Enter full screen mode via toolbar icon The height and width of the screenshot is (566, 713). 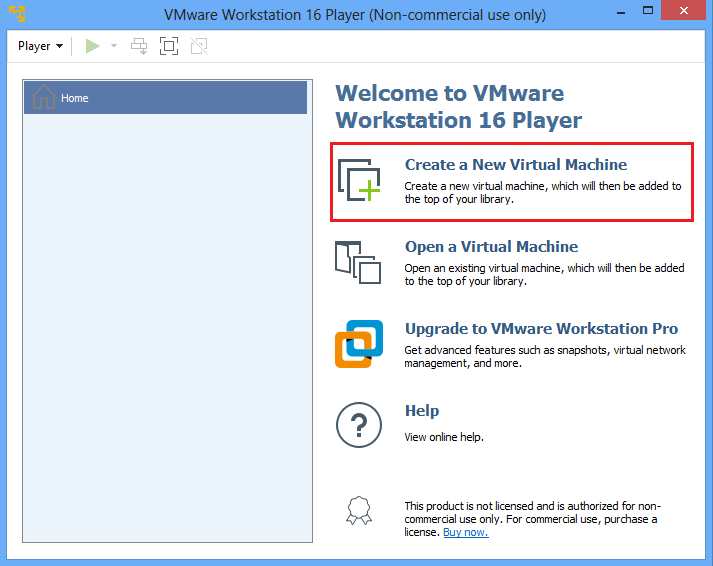(x=169, y=46)
